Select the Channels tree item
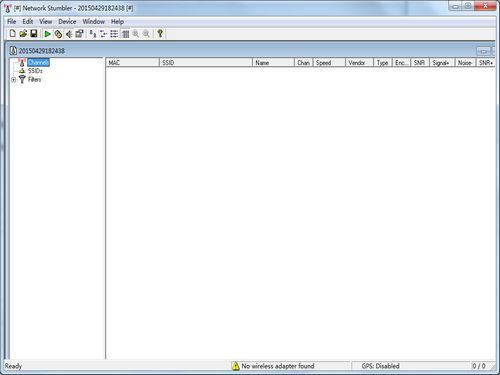This screenshot has height=375, width=500. click(x=38, y=62)
